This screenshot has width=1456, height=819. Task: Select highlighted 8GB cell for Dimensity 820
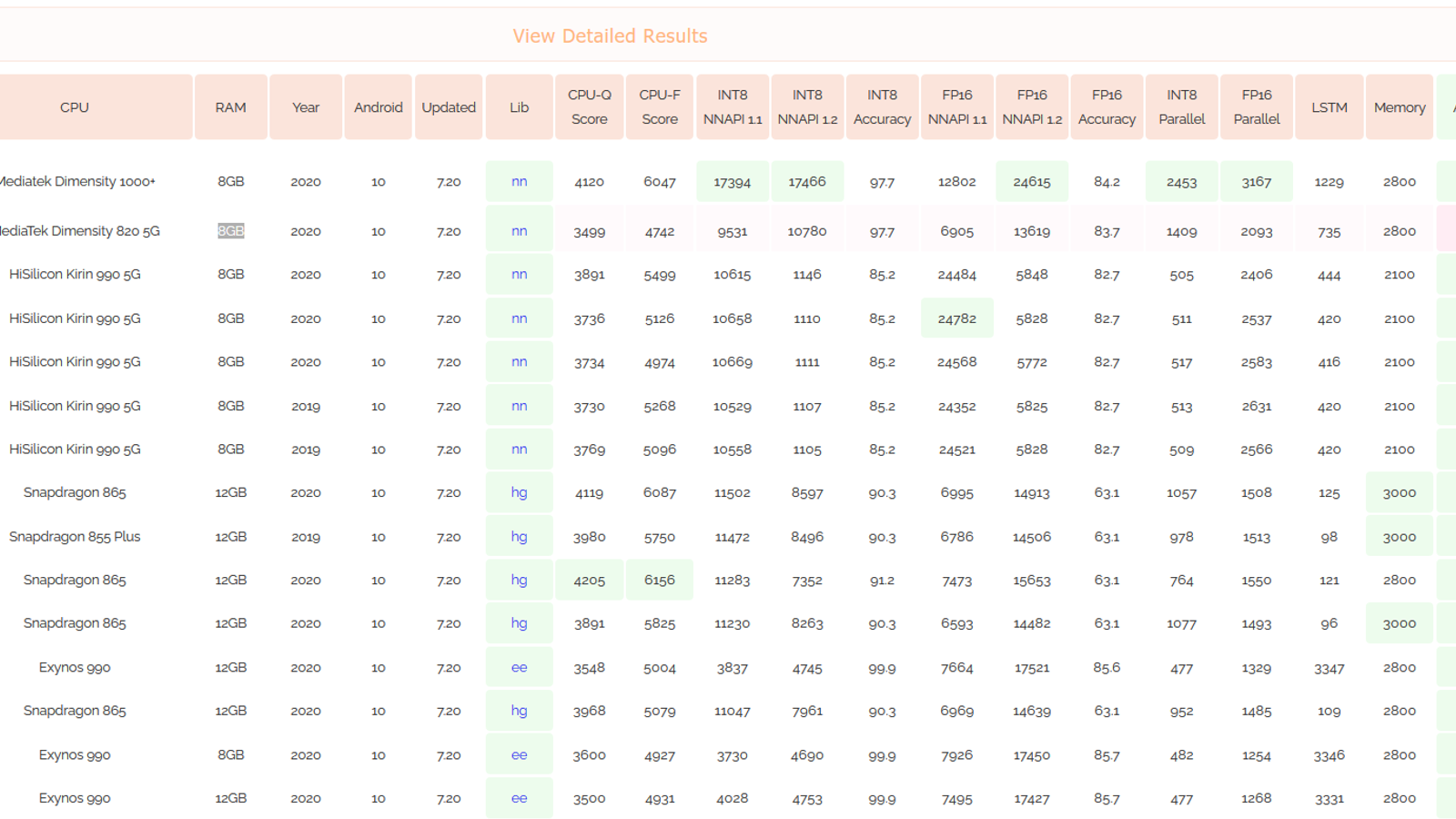tap(231, 231)
